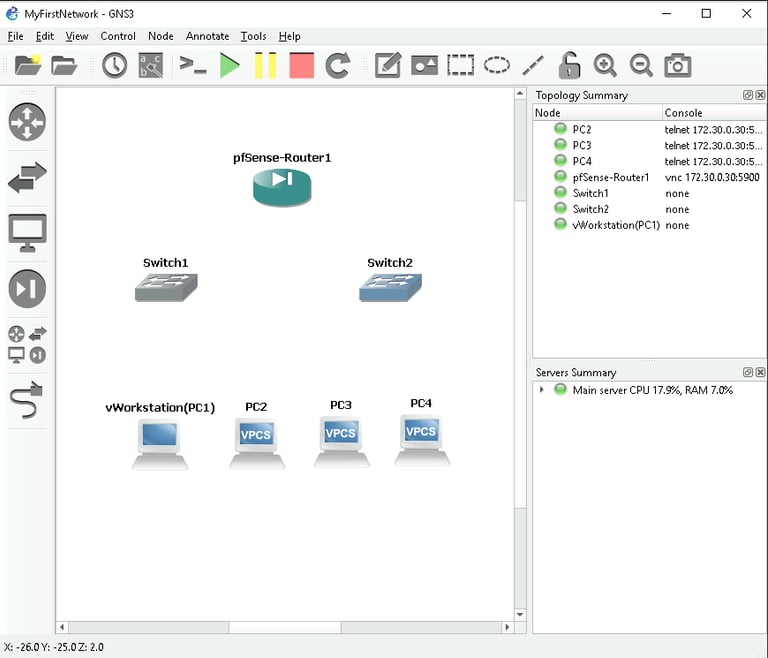This screenshot has height=658, width=768.
Task: Browse end devices monitor icon
Action: point(27,233)
